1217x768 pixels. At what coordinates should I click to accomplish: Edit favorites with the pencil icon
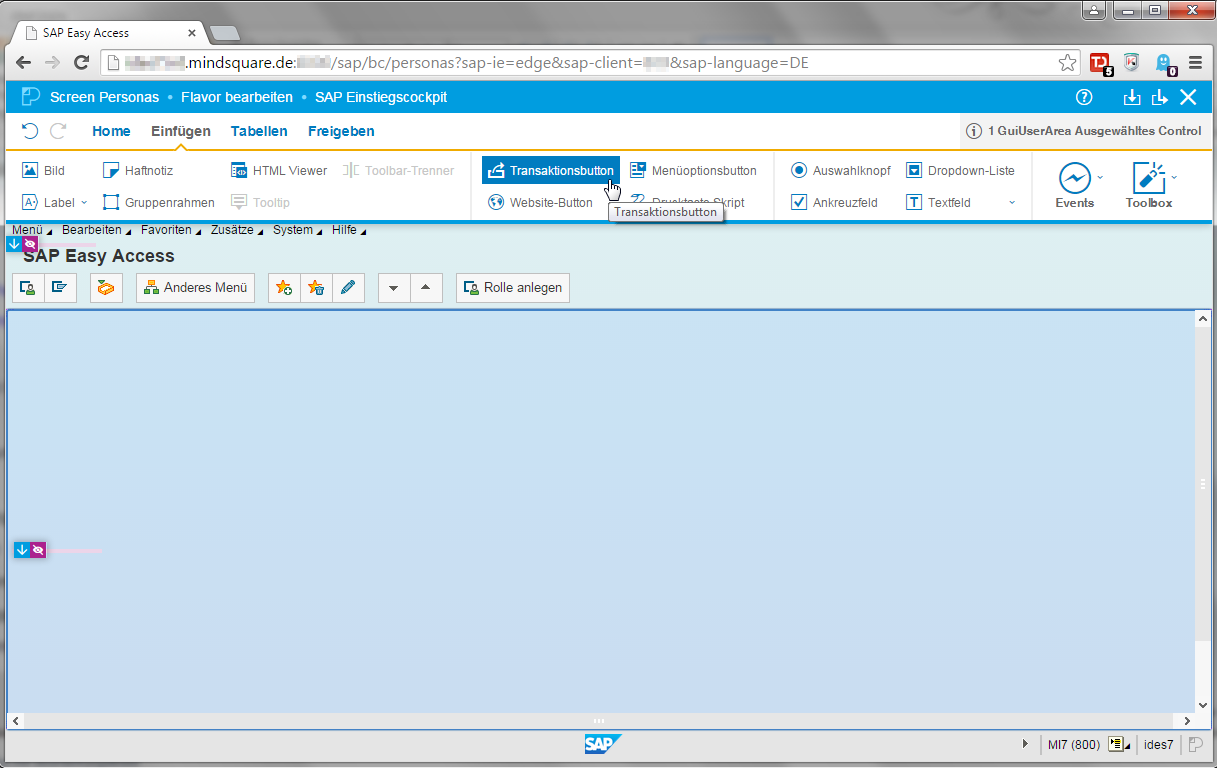[x=348, y=288]
